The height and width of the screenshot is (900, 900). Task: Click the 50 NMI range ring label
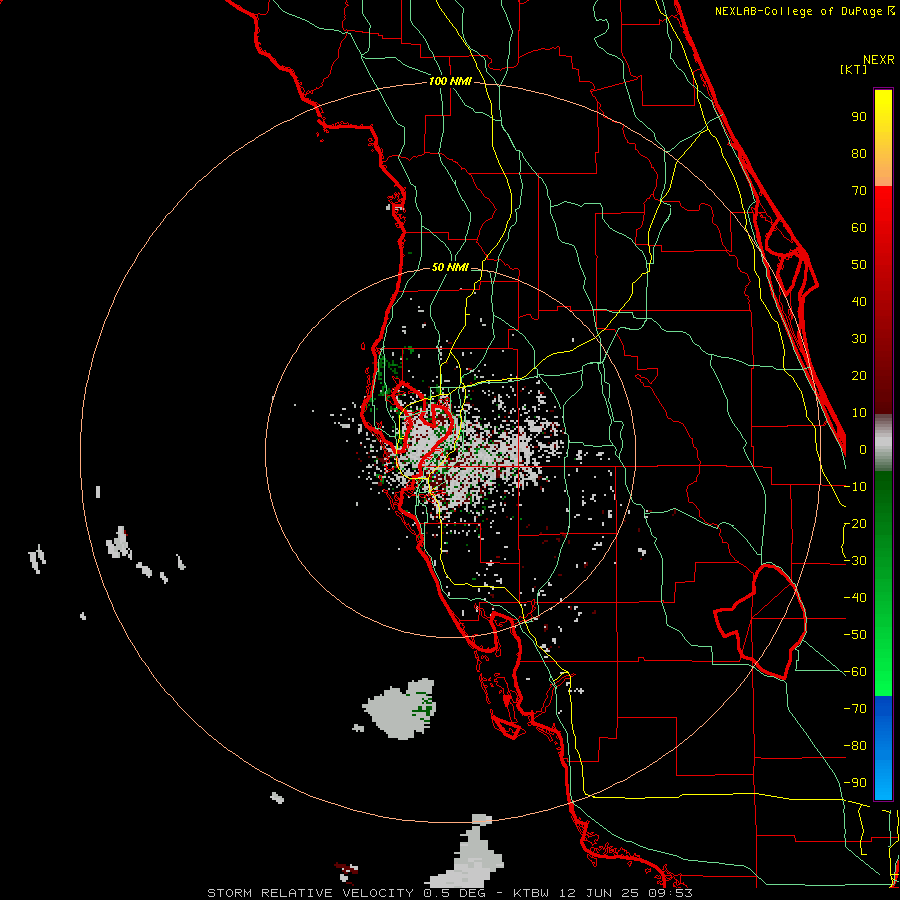coord(450,267)
